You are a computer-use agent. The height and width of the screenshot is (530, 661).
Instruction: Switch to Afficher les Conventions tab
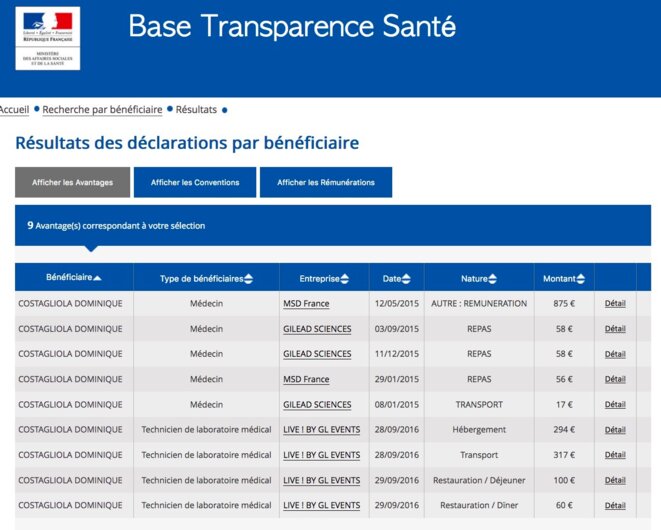coord(195,182)
